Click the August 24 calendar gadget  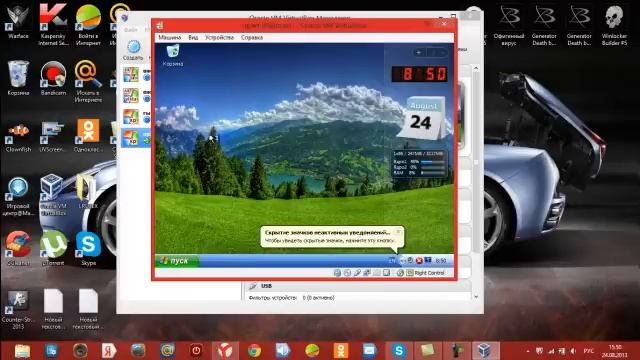(422, 118)
